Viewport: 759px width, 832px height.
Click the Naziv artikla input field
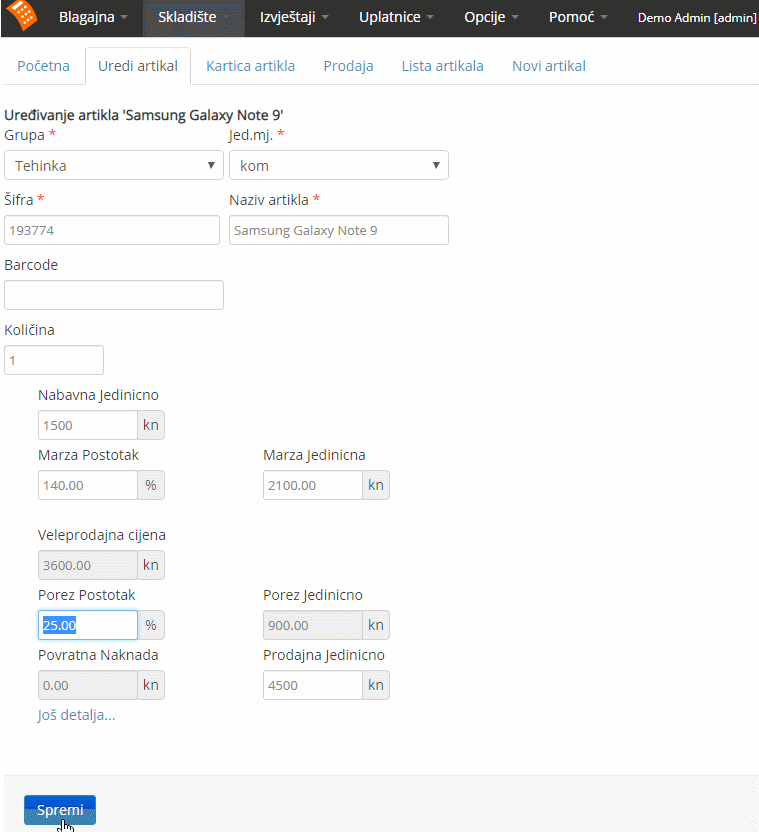coord(339,230)
